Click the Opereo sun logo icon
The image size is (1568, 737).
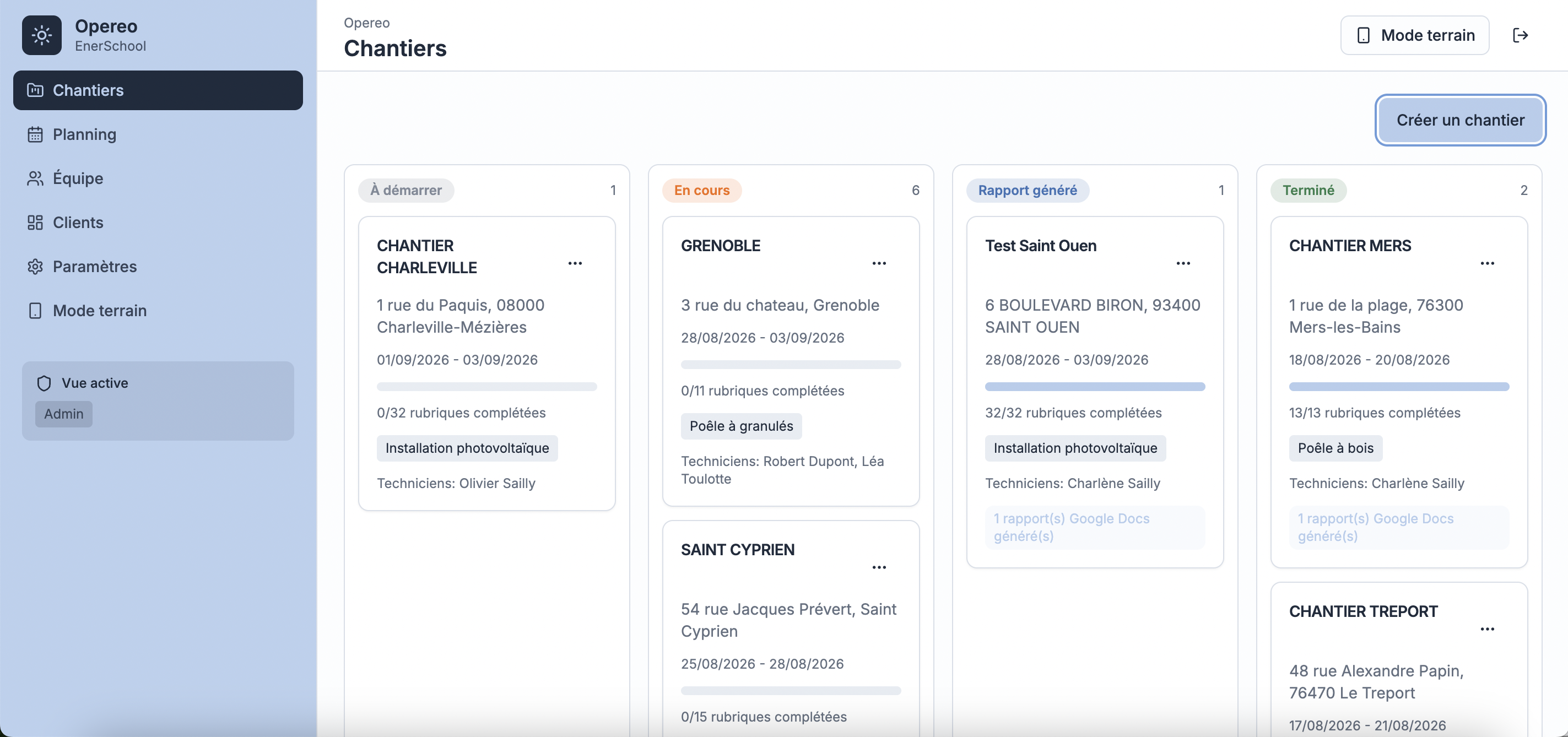tap(41, 35)
